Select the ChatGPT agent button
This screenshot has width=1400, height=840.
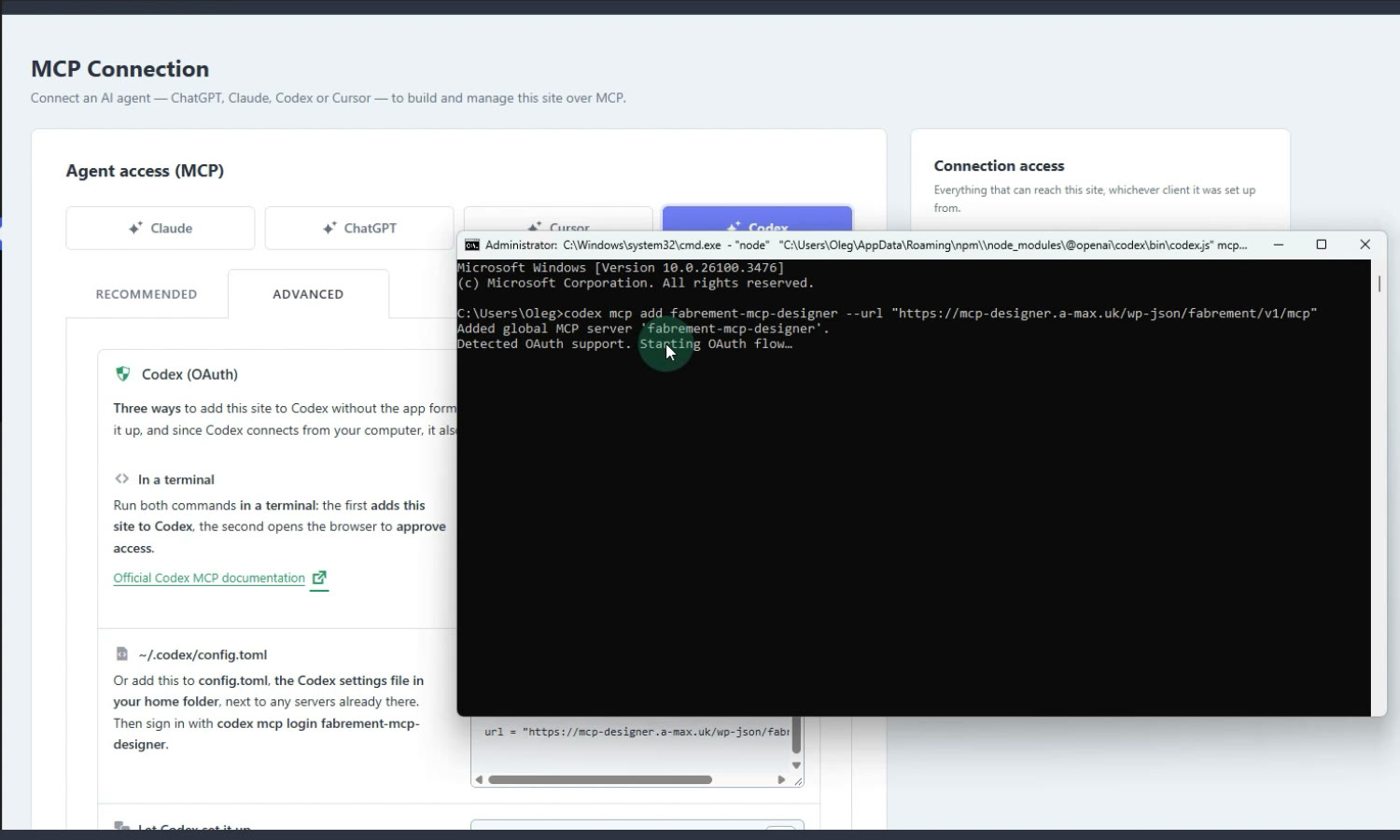click(359, 228)
